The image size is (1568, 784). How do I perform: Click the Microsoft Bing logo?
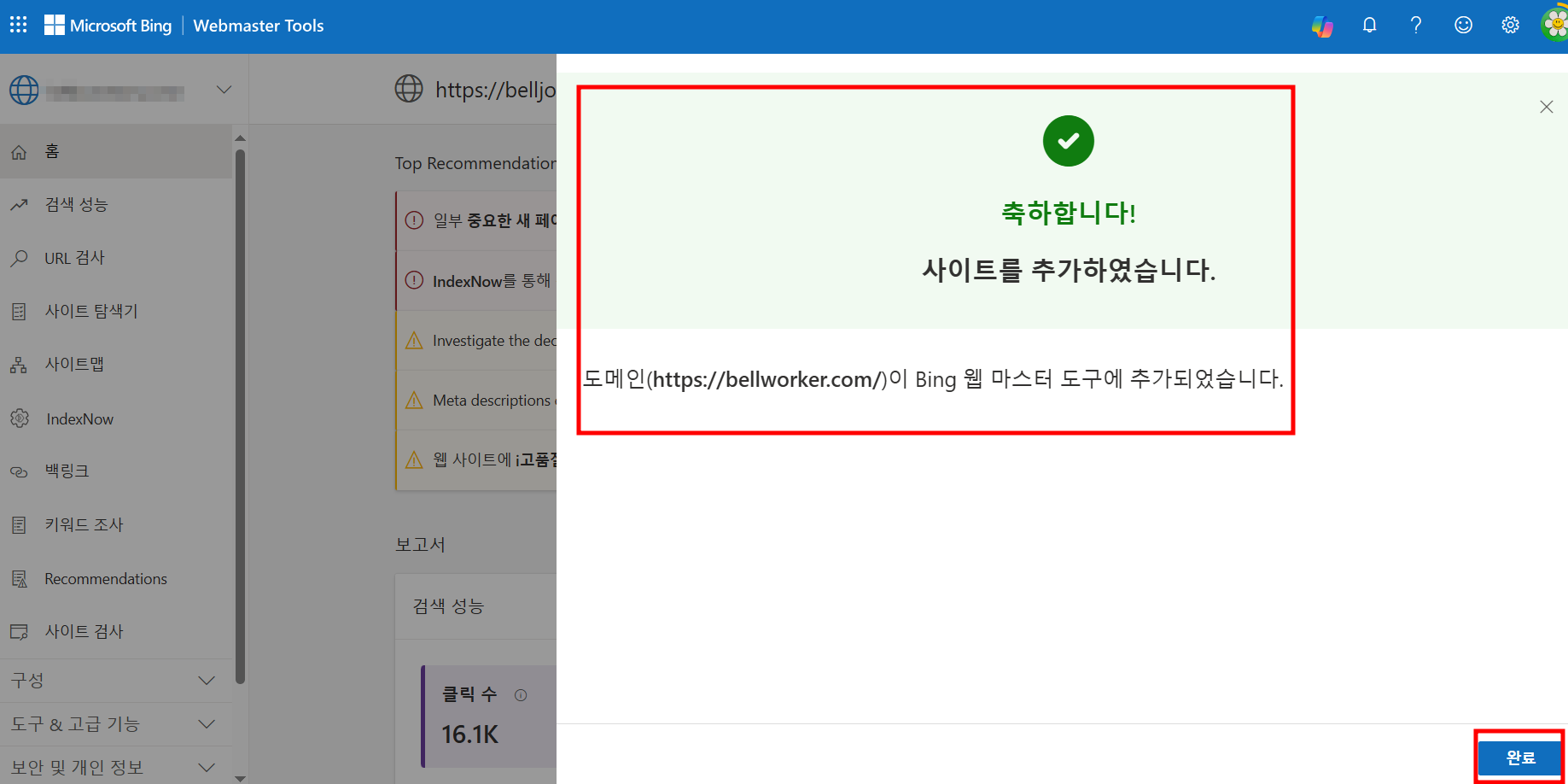108,26
